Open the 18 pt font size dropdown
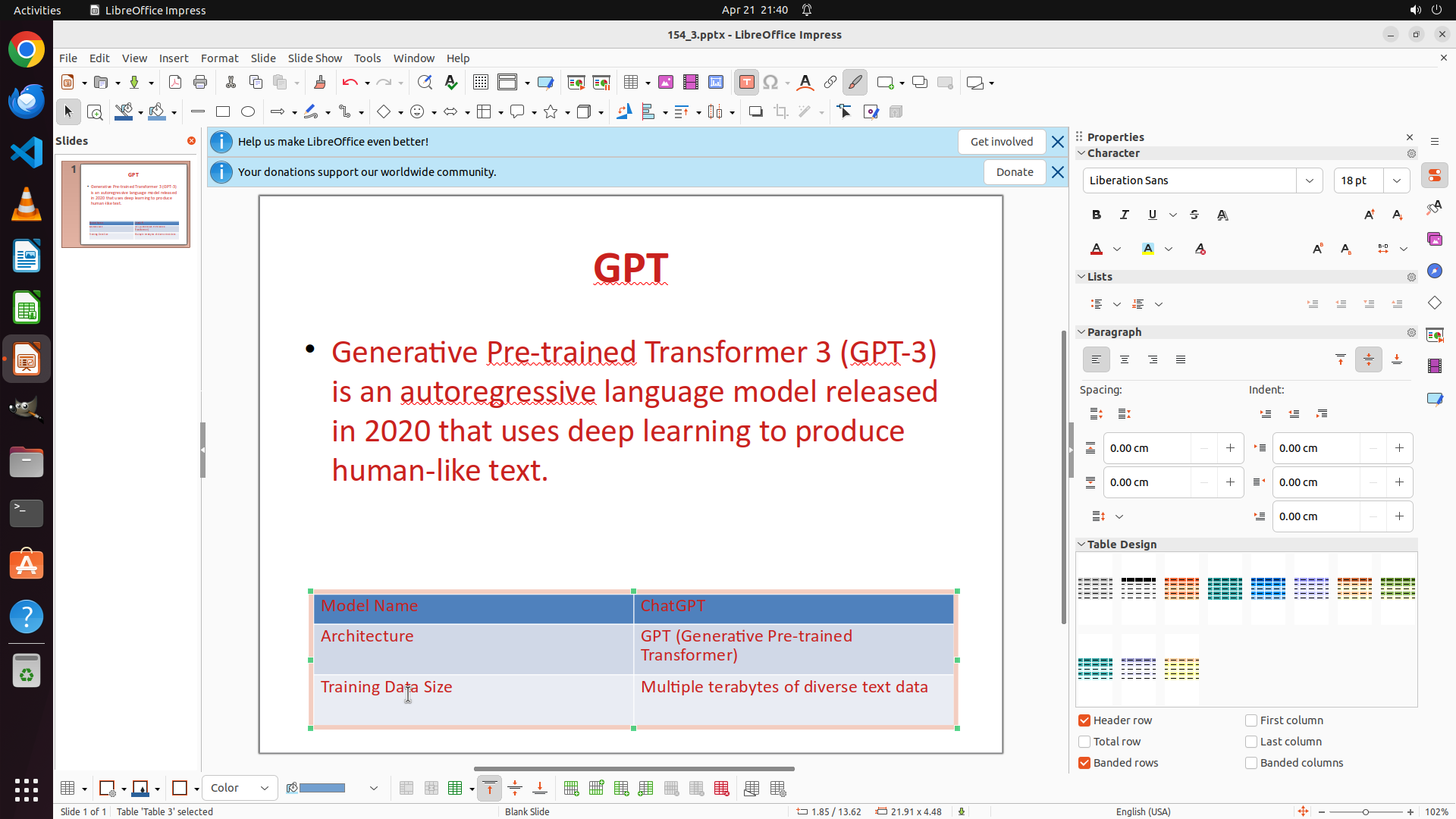The height and width of the screenshot is (819, 1456). pos(1397,180)
